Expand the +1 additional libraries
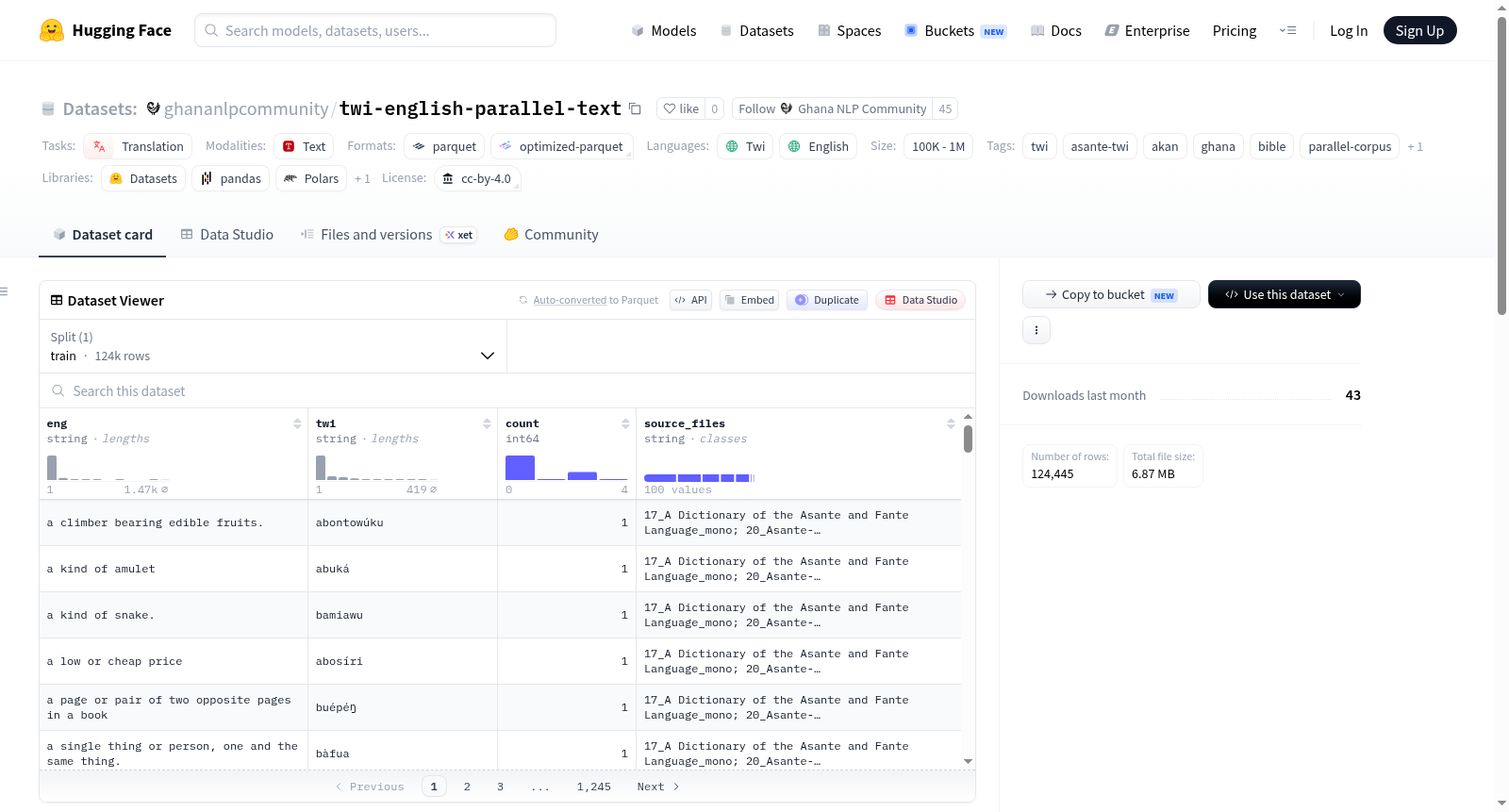This screenshot has height=812, width=1509. [x=362, y=178]
